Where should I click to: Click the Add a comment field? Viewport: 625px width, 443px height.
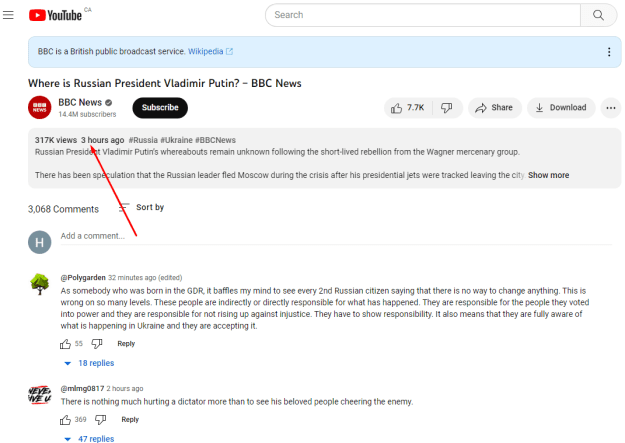[x=336, y=236]
